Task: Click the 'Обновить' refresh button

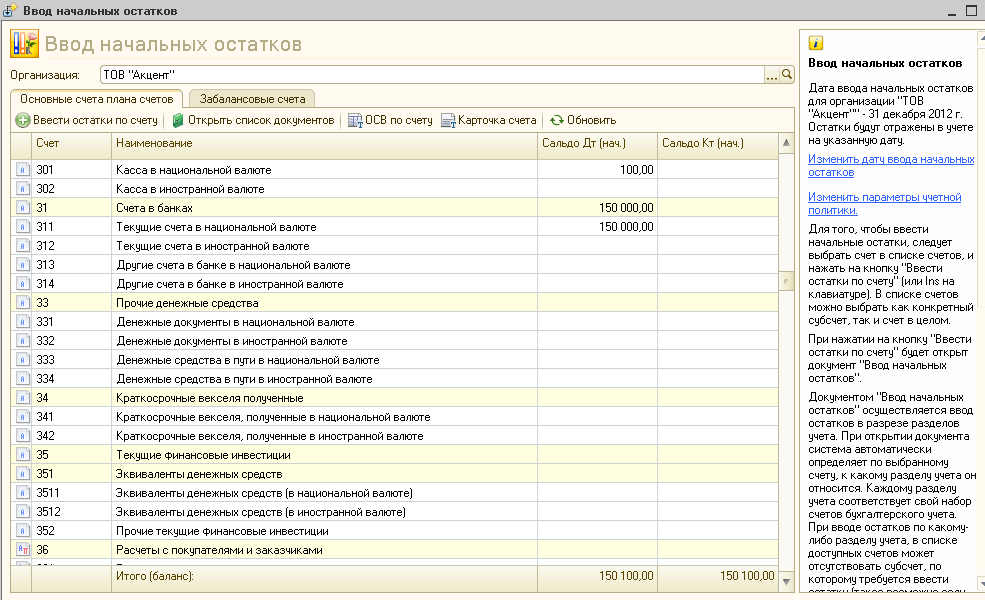Action: (583, 120)
